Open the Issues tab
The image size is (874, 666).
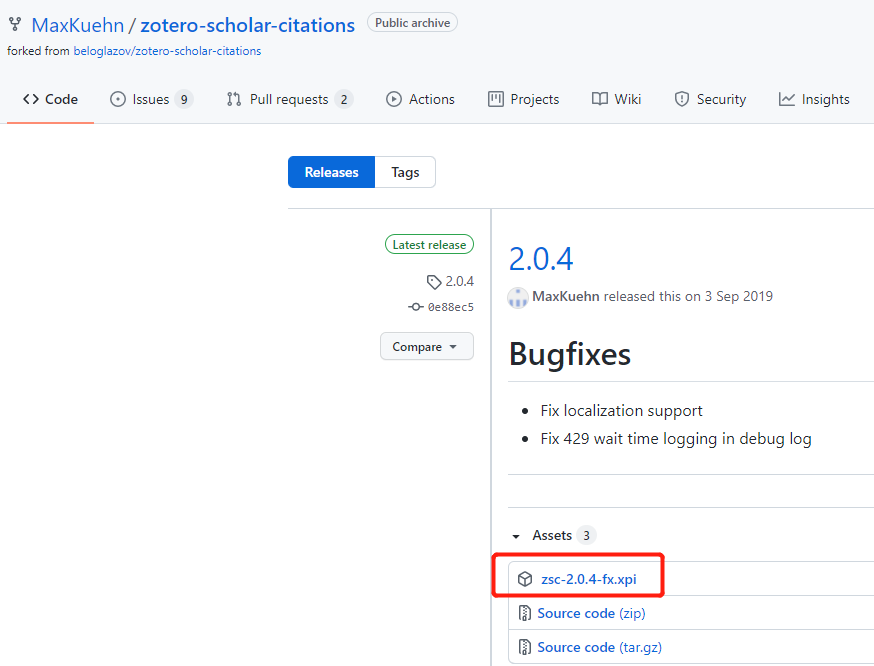(x=152, y=99)
